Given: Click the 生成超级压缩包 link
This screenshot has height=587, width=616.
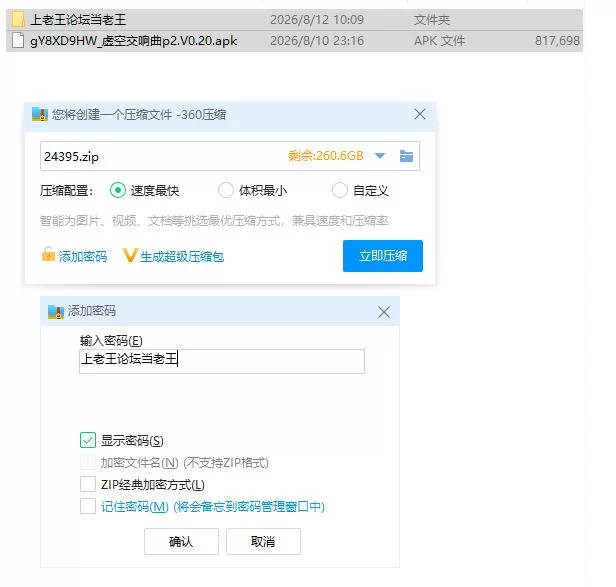Looking at the screenshot, I should click(x=182, y=257).
